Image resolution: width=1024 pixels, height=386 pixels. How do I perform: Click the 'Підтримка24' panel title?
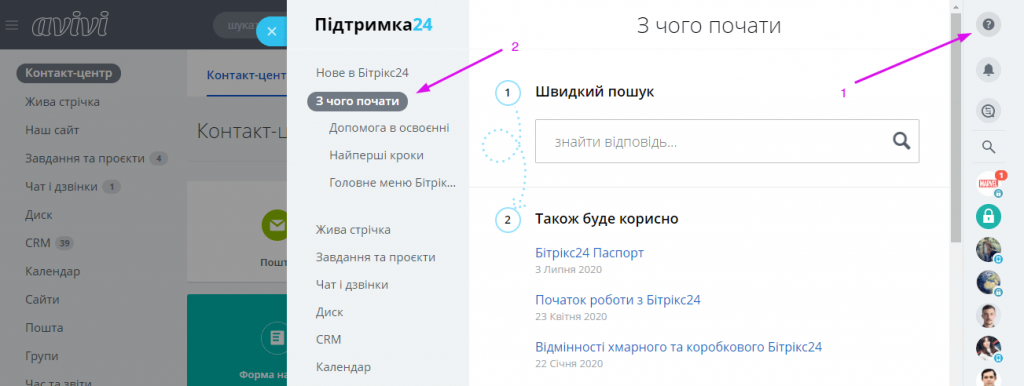pyautogui.click(x=373, y=25)
